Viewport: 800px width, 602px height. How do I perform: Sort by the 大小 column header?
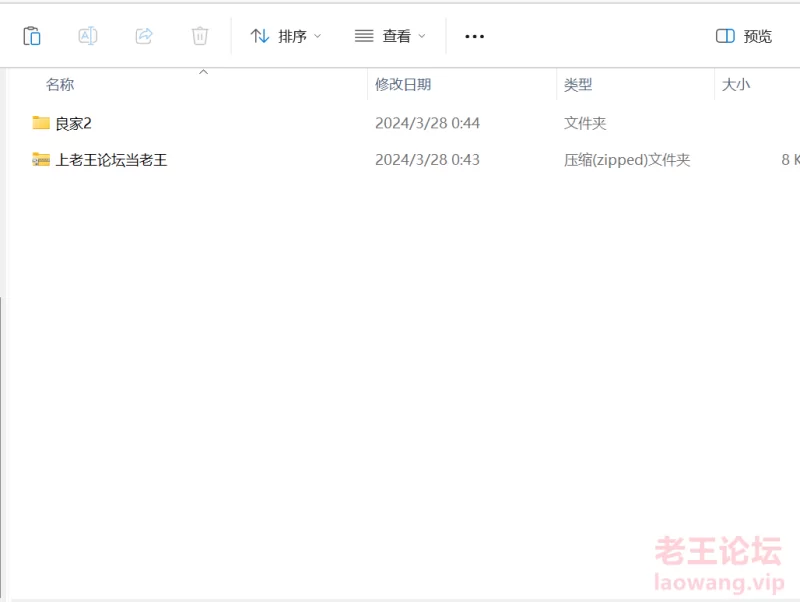click(x=736, y=85)
